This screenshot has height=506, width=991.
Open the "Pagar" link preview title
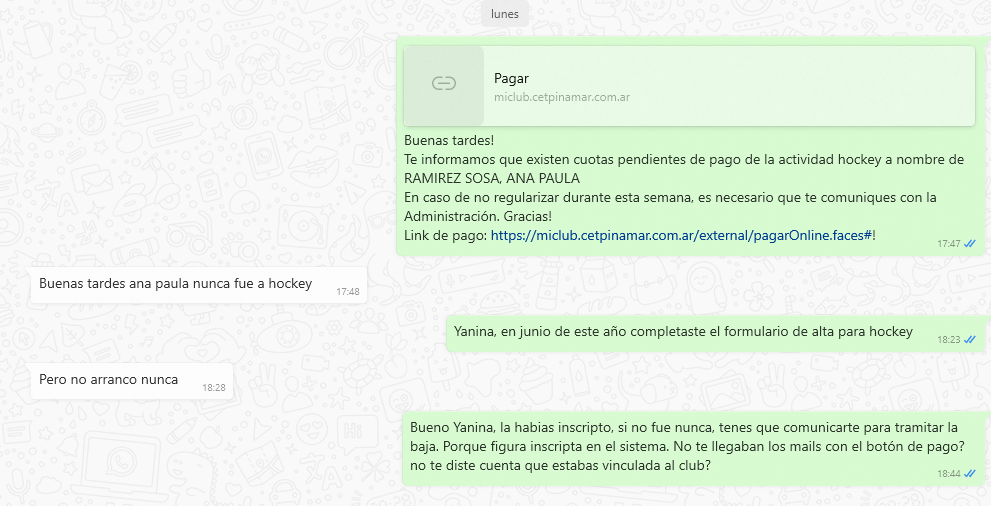(511, 78)
